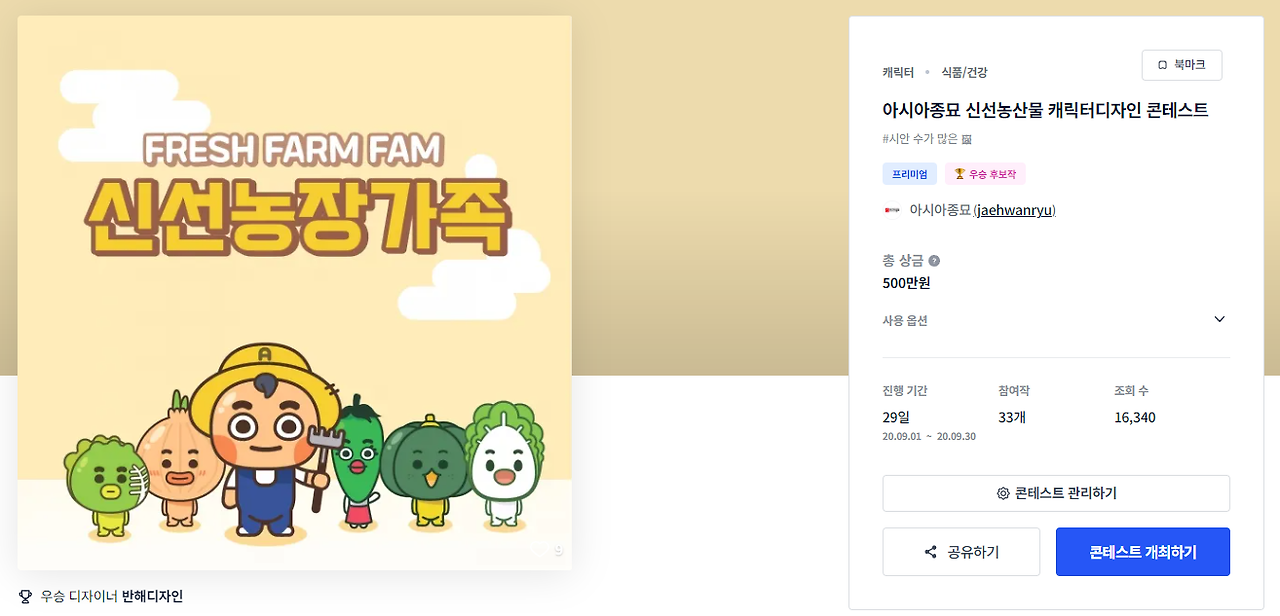Open the 총 상금 help question icon
Screen dimensions: 1280x616
tap(934, 261)
